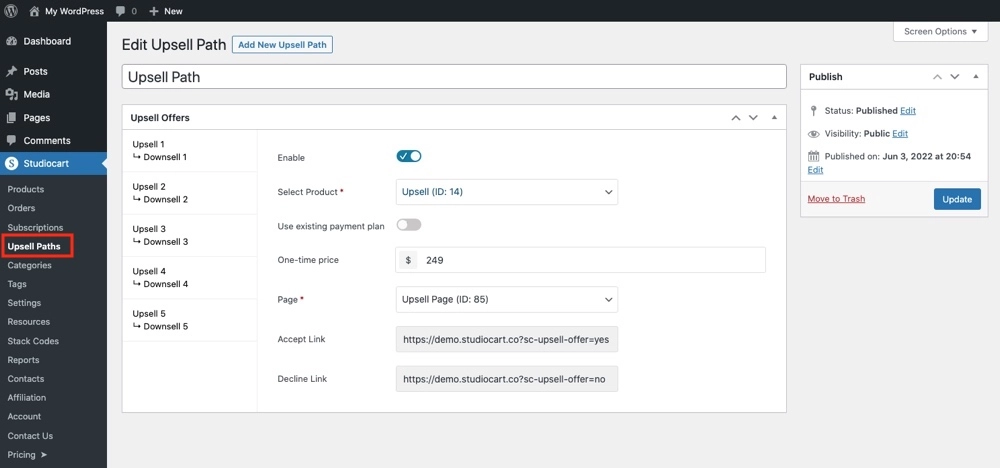Open the Select Product dropdown

(x=507, y=192)
